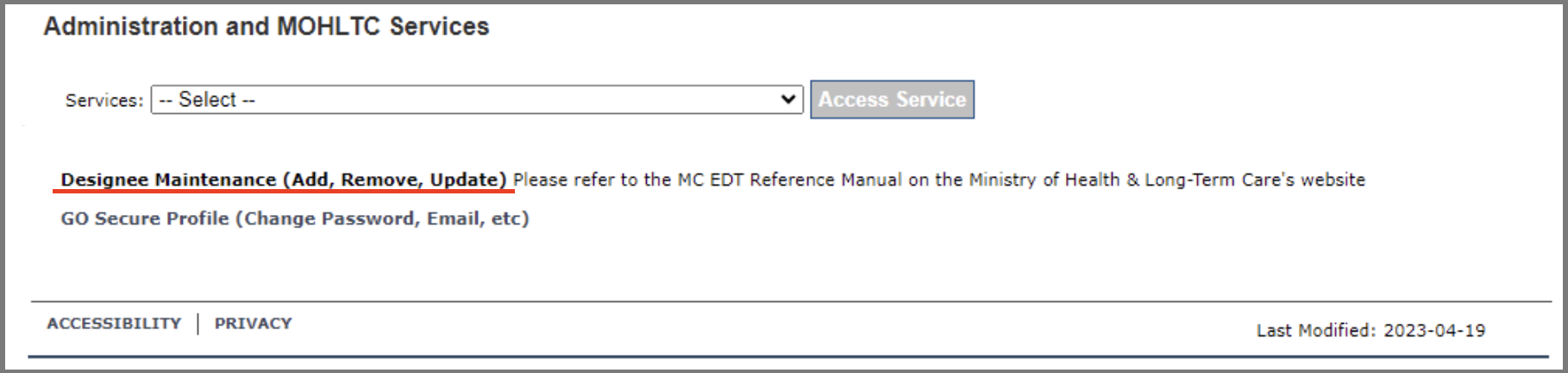Open the Services dropdown list

coord(477,99)
